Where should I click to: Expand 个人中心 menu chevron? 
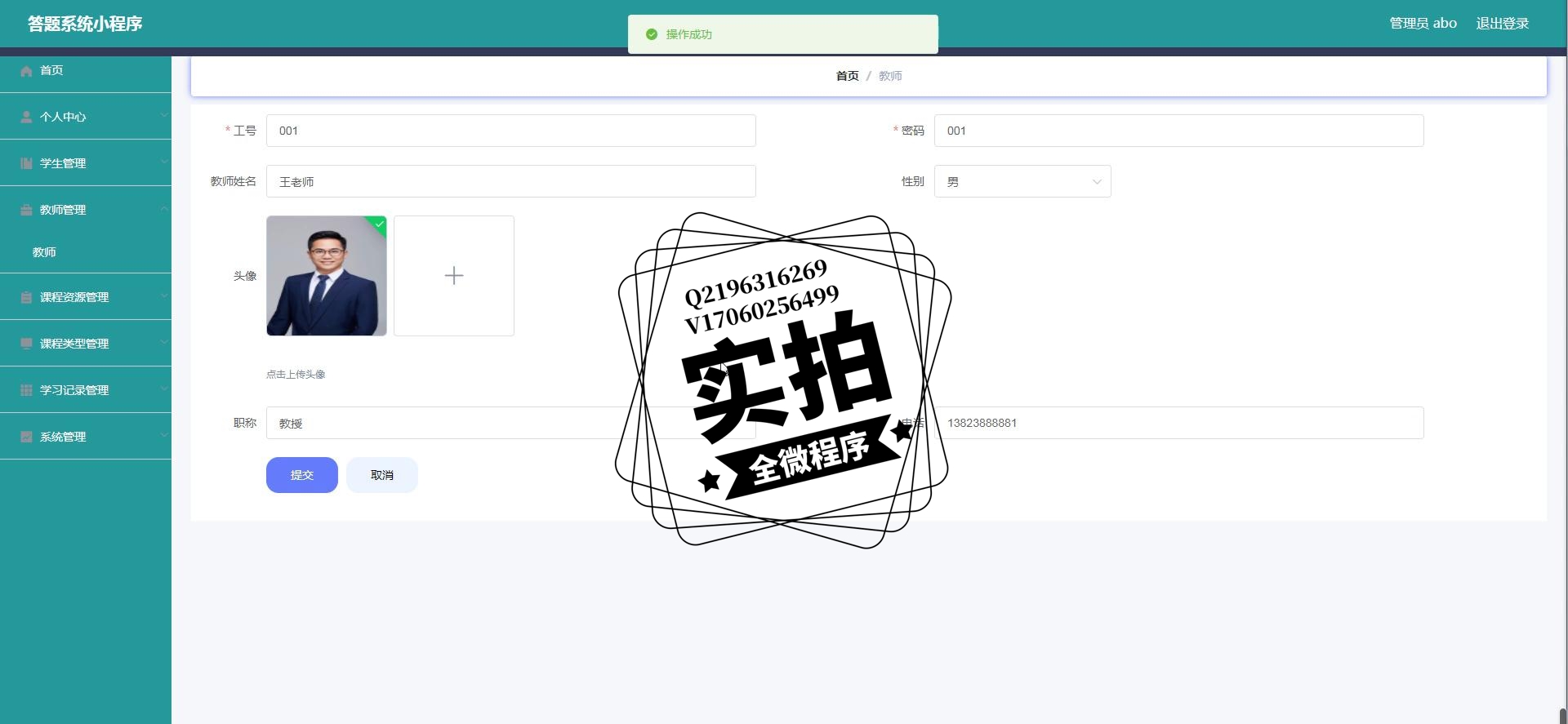(164, 115)
